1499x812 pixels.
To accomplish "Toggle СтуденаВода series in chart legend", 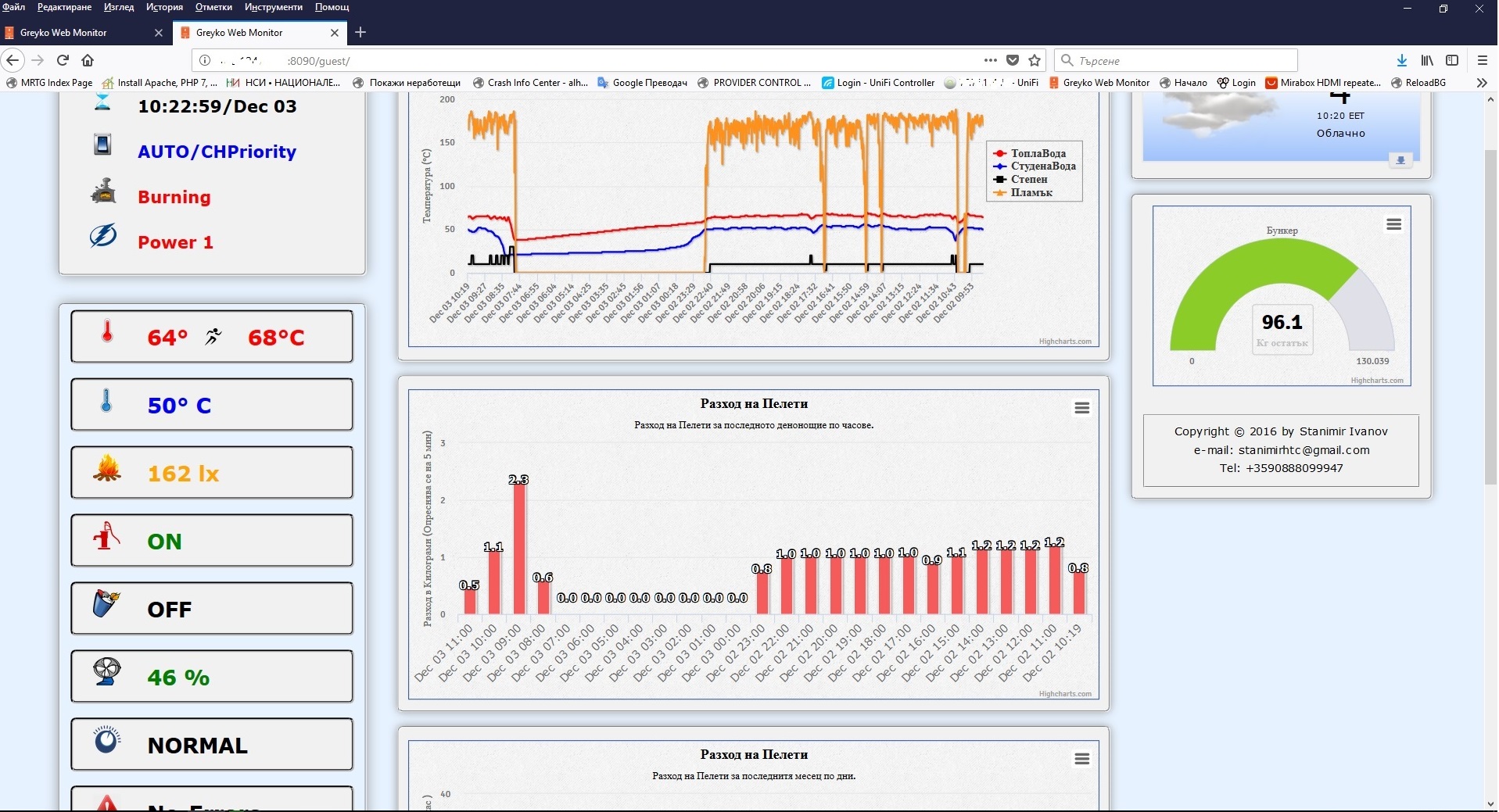I will coord(1042,166).
